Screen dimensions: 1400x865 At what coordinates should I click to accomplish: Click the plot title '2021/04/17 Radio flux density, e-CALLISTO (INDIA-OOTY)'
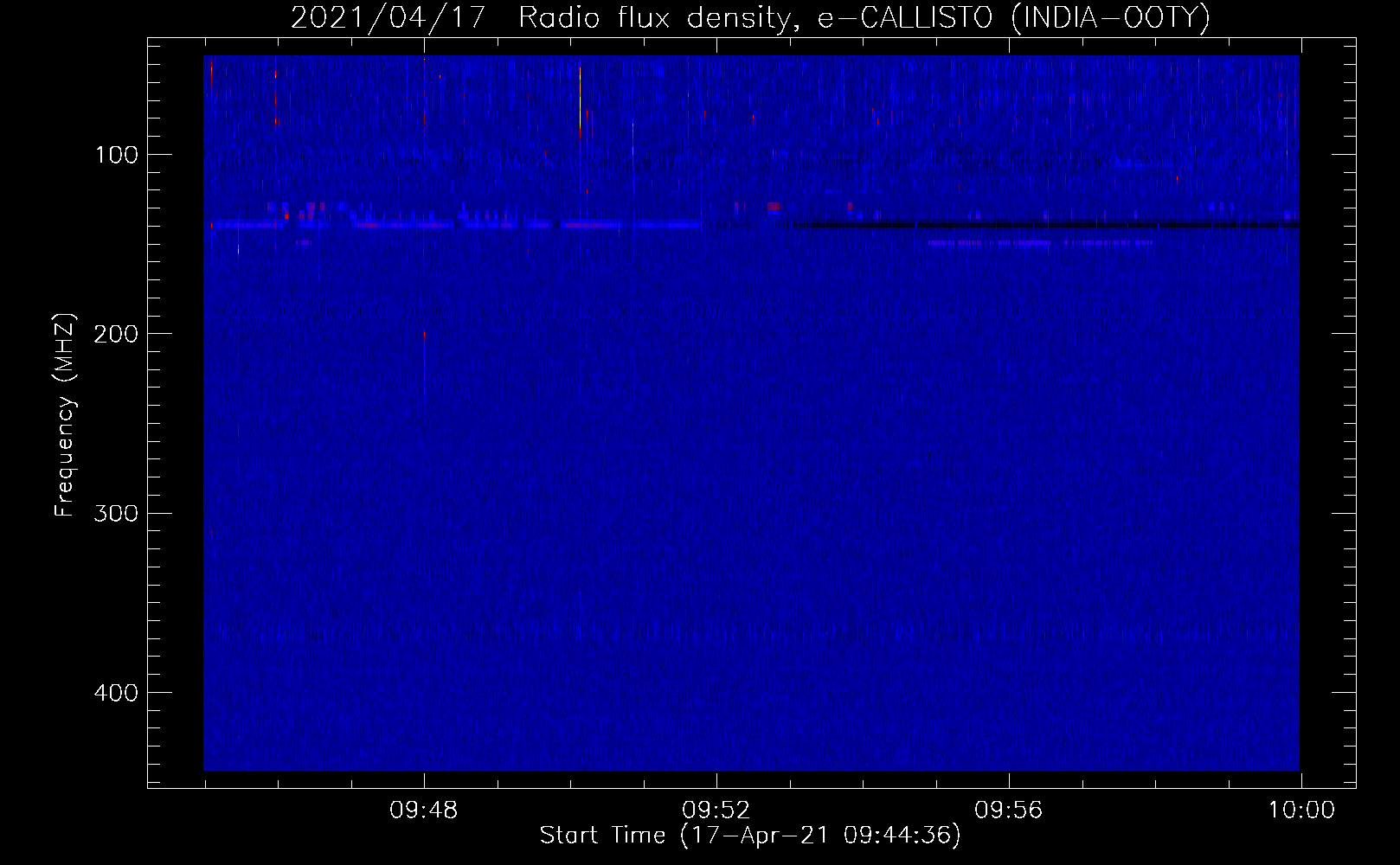point(750,18)
